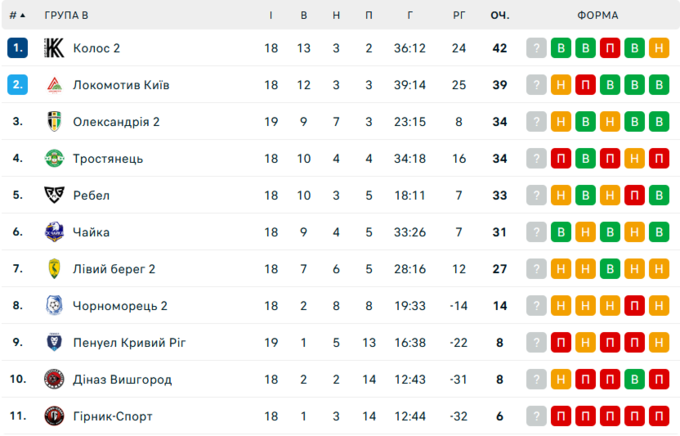Sort by the РГ goal difference column
680x436 pixels.
tap(459, 15)
